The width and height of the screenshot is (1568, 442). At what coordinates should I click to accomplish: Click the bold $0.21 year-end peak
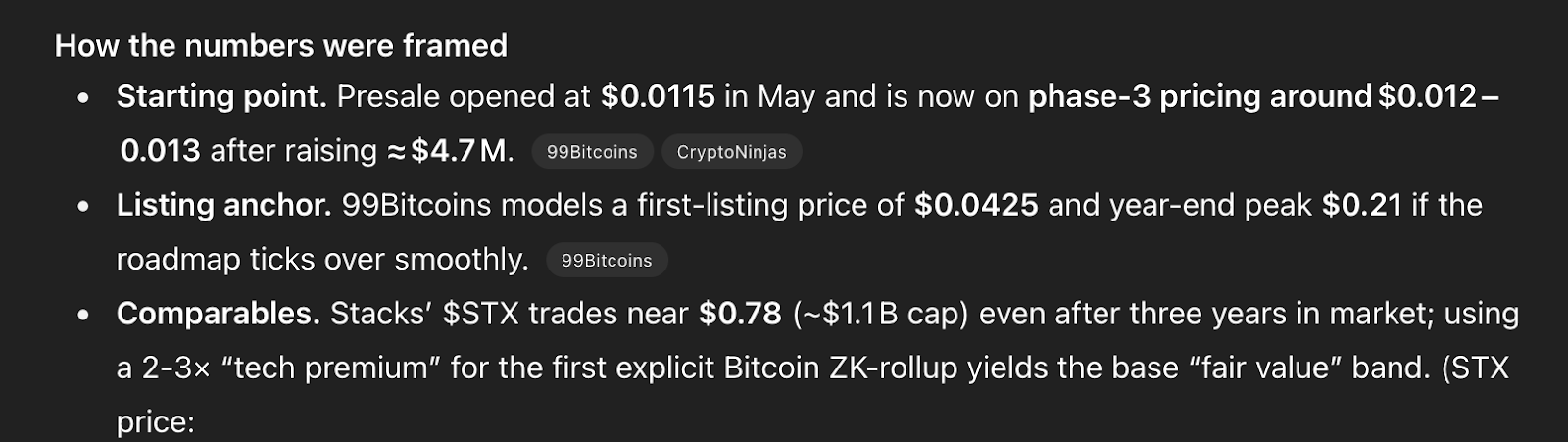pyautogui.click(x=1362, y=205)
